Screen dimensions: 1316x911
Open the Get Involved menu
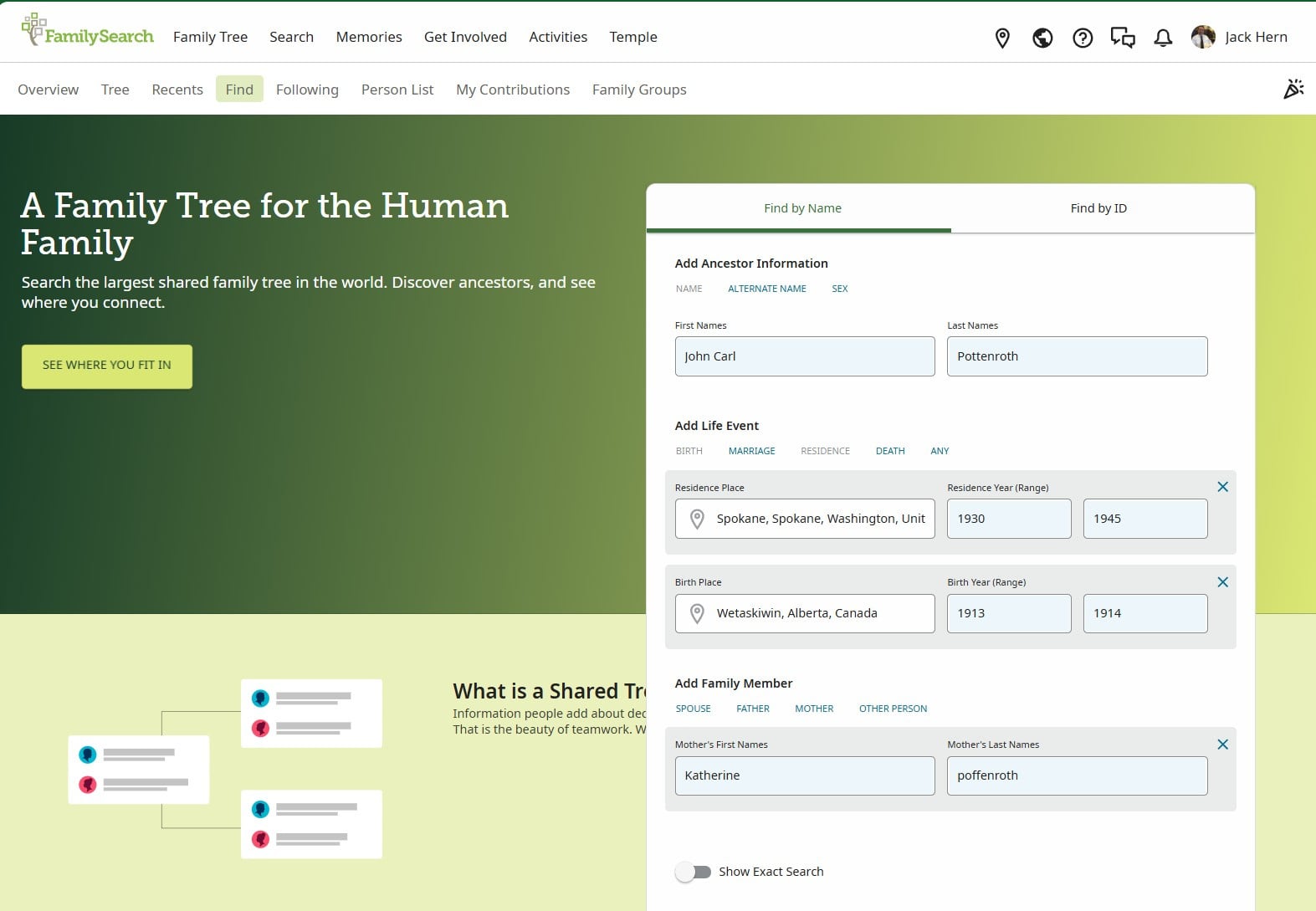point(465,37)
